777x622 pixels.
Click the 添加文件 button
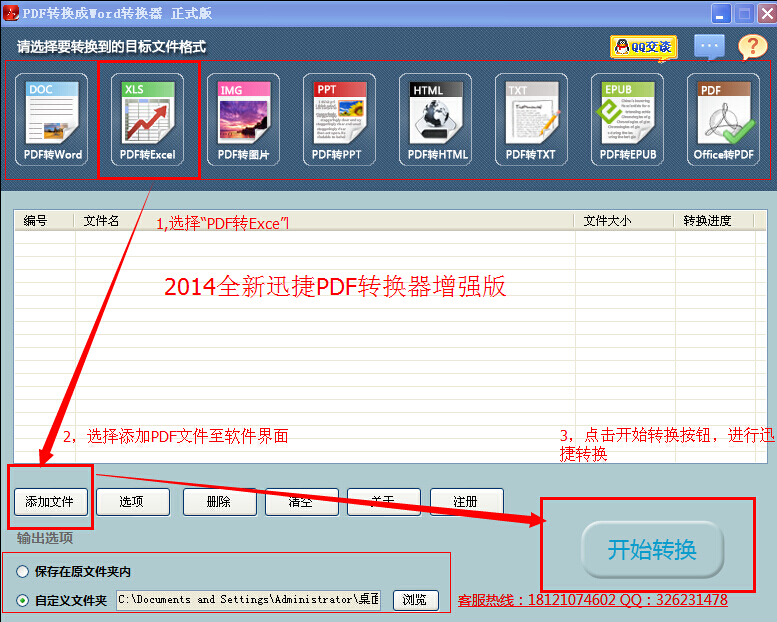pos(51,502)
